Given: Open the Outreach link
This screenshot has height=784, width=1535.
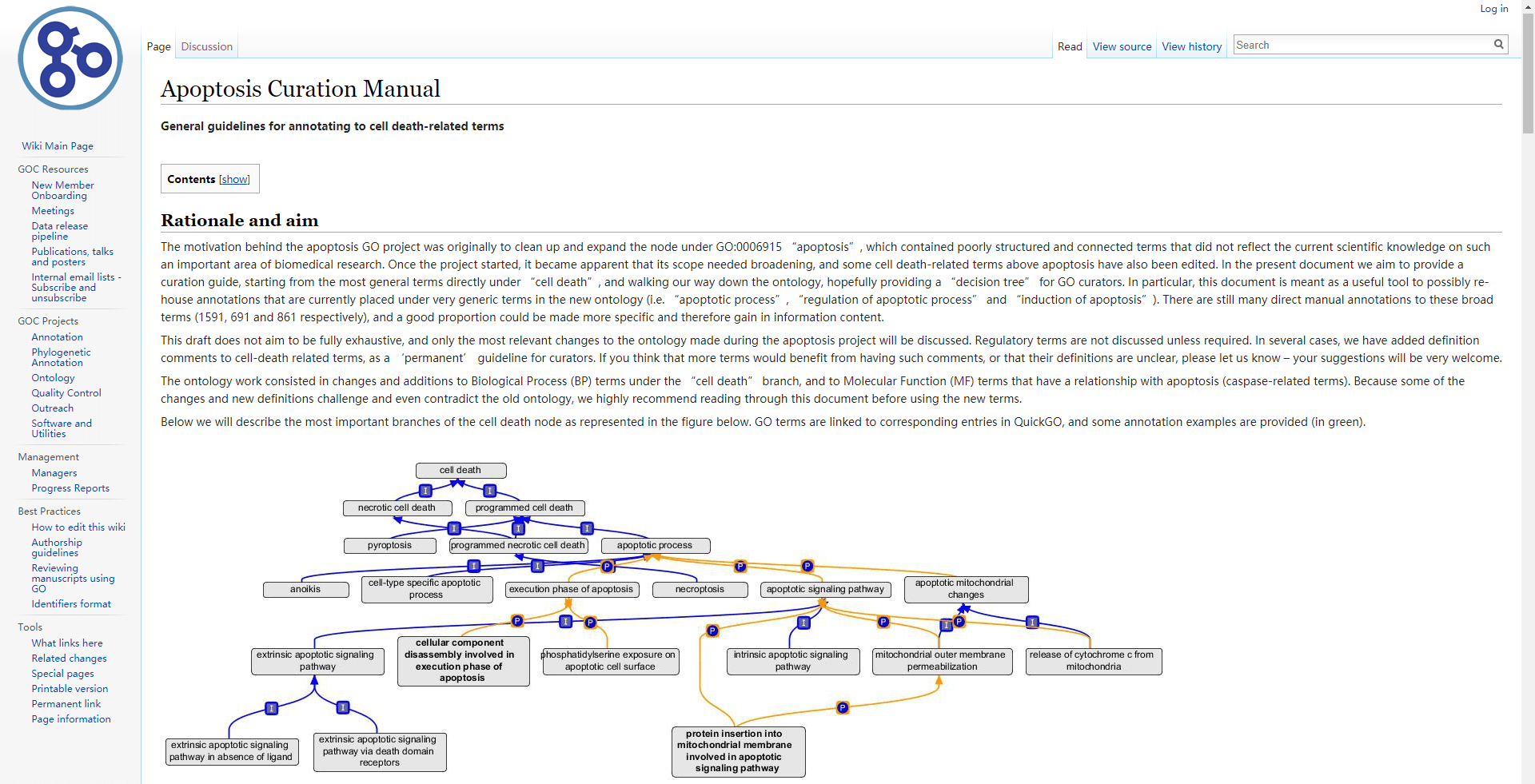Looking at the screenshot, I should coord(52,408).
